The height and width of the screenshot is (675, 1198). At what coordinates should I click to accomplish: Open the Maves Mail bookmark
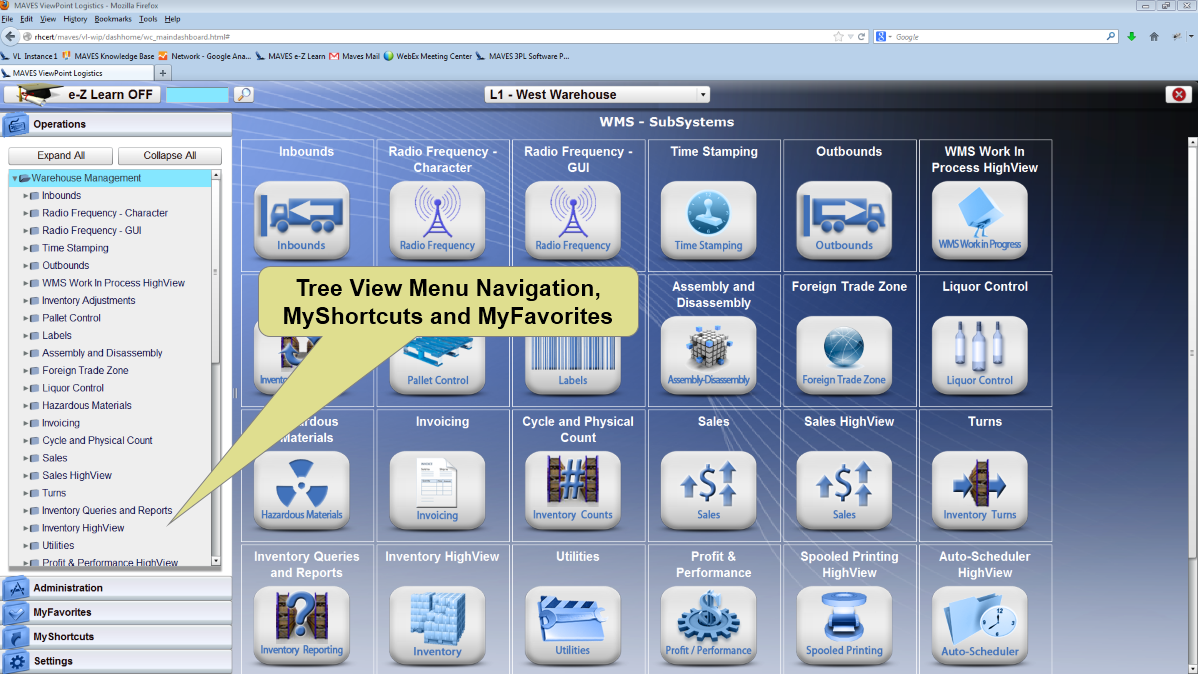tap(355, 56)
